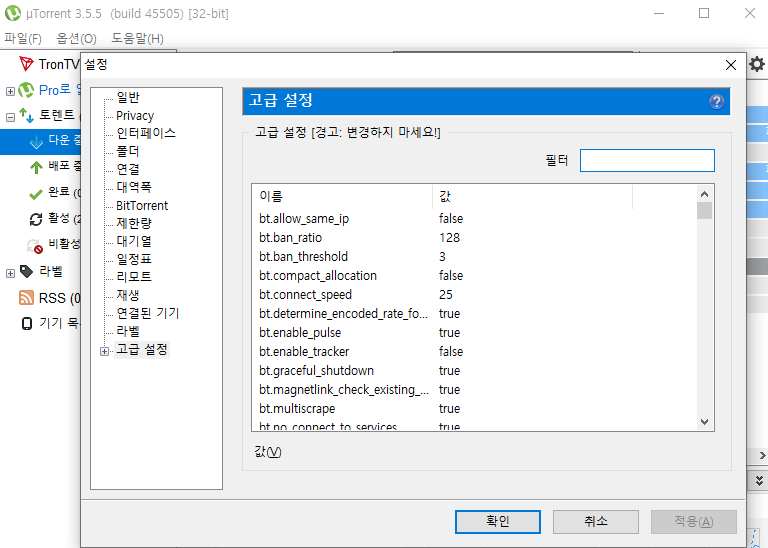Select 리모트 in settings tree

(x=134, y=277)
